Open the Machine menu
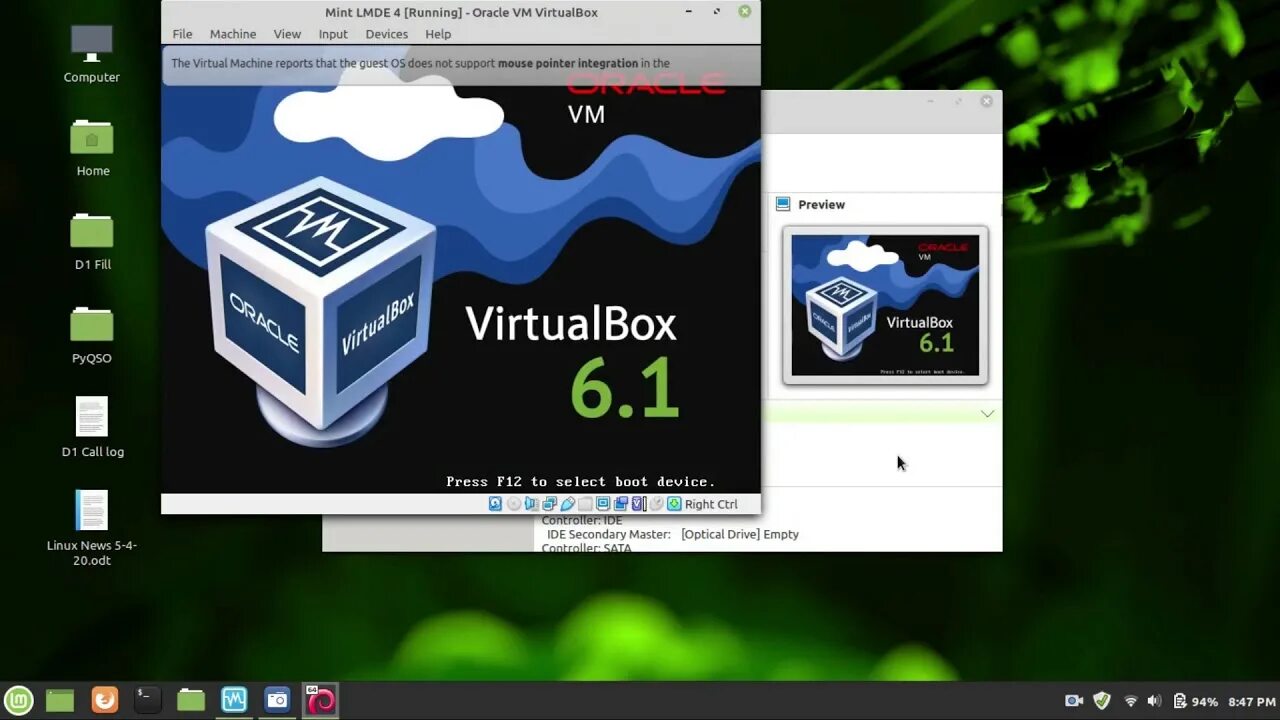The image size is (1280, 720). point(233,34)
